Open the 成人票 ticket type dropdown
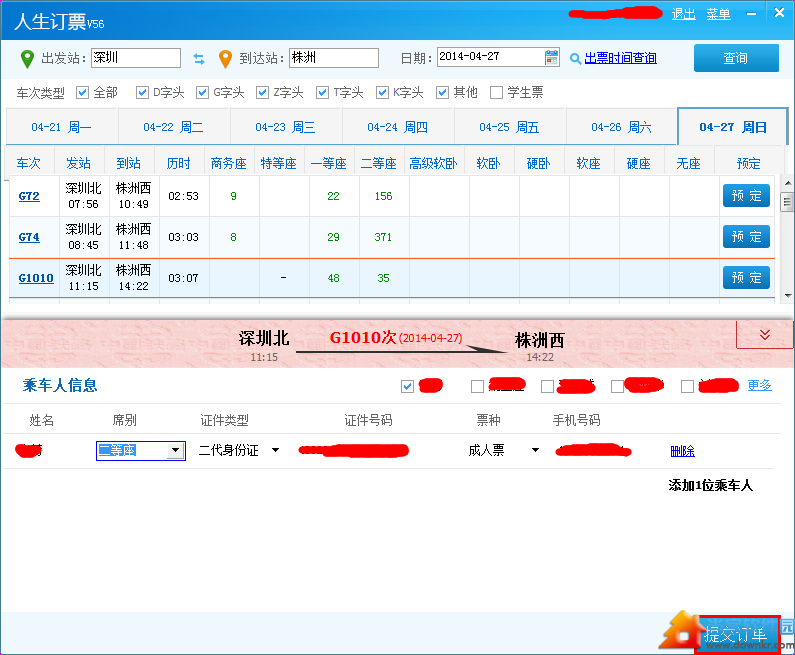 [x=535, y=451]
